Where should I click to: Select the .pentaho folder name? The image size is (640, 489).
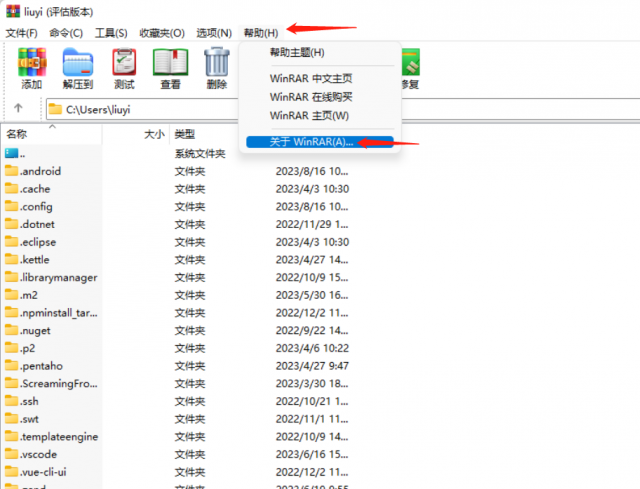point(42,366)
